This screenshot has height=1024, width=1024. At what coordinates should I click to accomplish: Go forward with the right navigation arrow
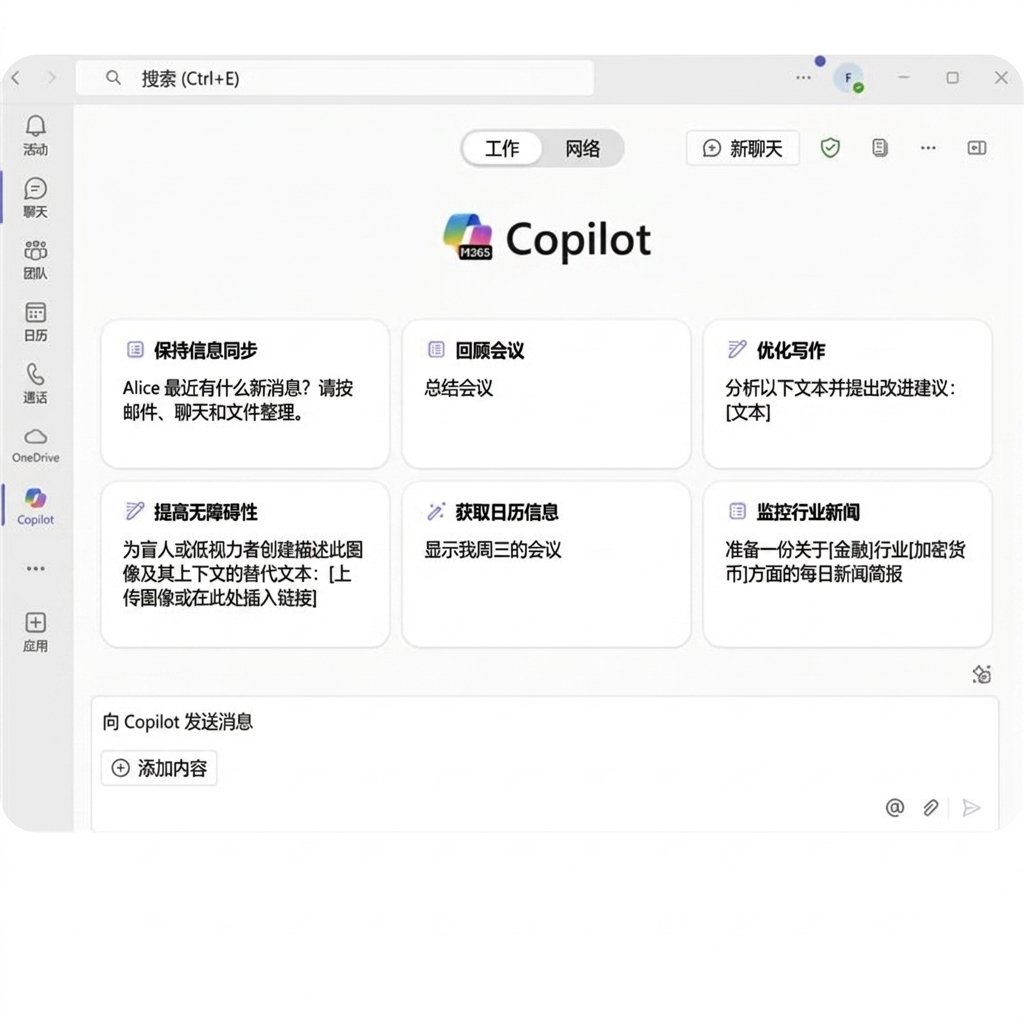point(52,78)
